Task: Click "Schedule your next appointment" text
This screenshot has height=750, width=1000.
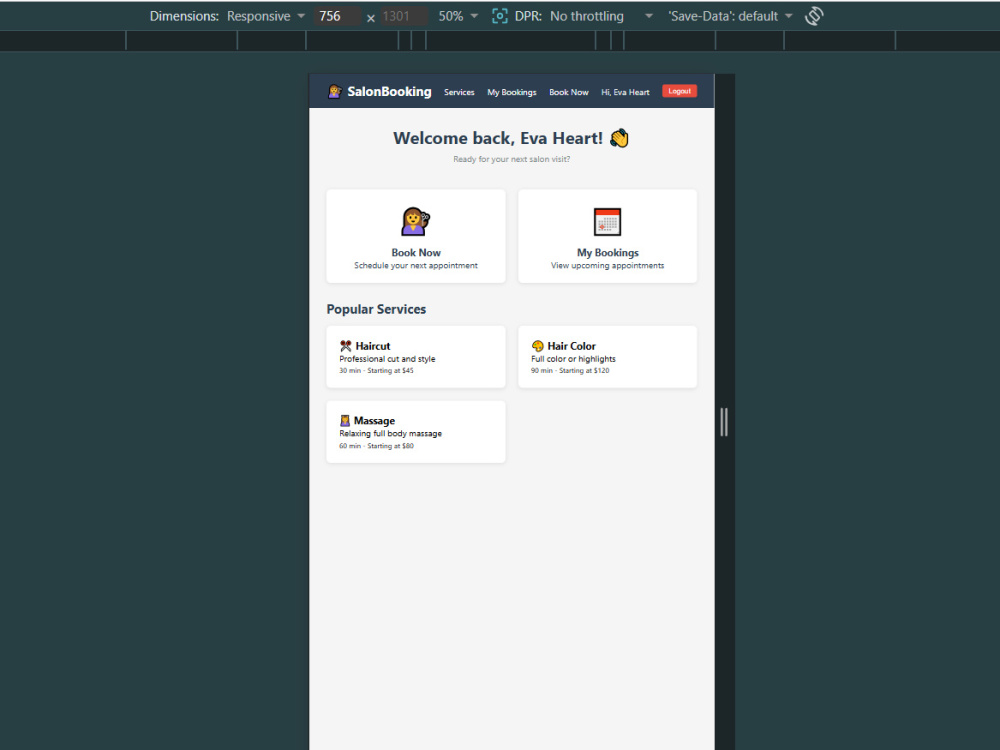Action: [416, 265]
